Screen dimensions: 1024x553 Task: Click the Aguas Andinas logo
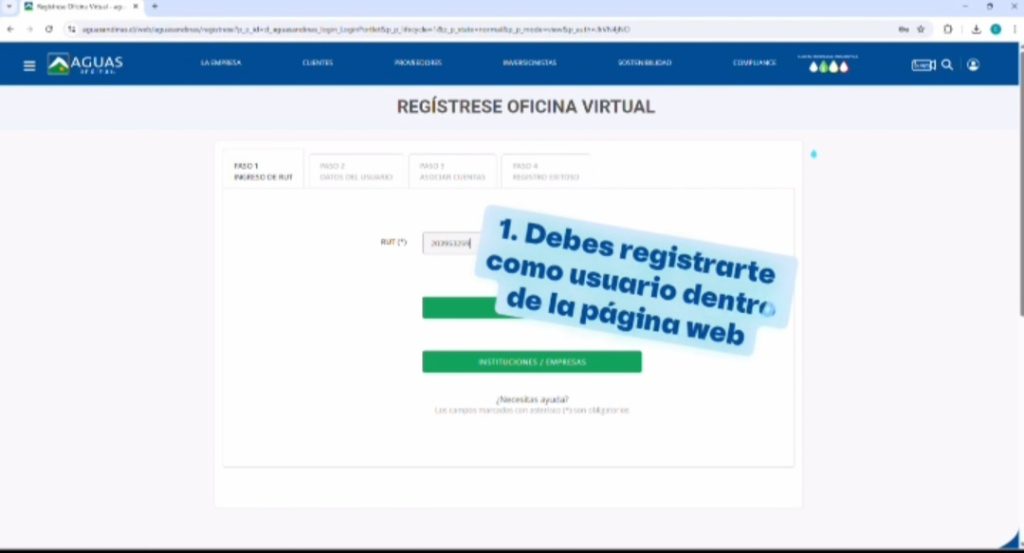86,65
